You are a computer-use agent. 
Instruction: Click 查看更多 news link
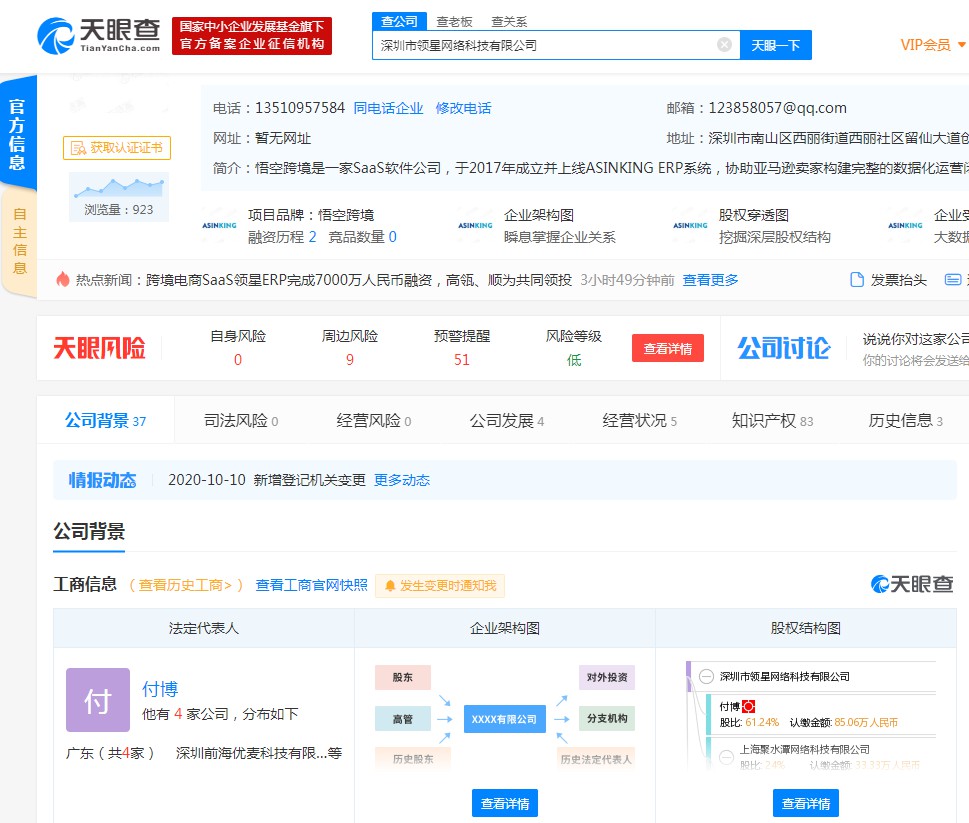click(711, 280)
